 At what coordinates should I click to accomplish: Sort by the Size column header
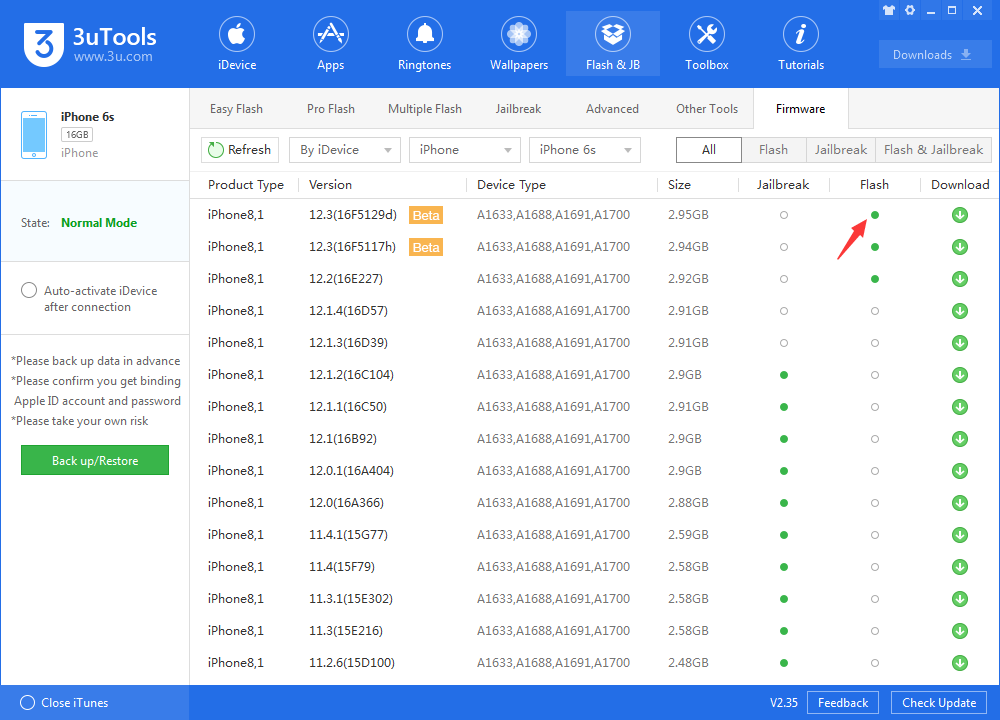(x=679, y=184)
